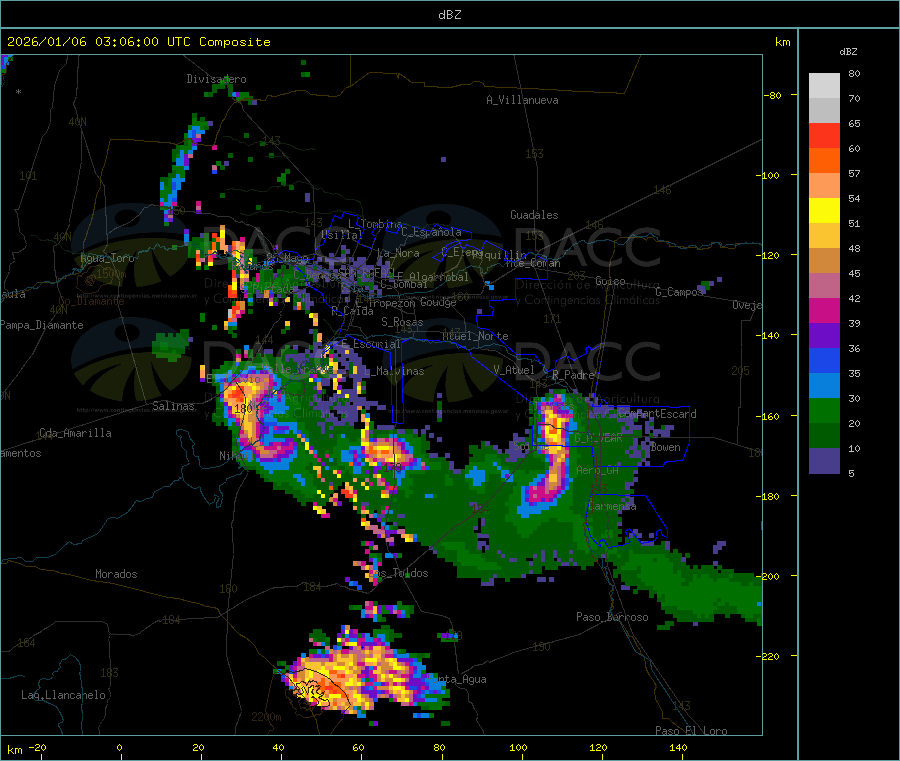Click the Agua_Toro map label
The width and height of the screenshot is (900, 761).
point(107,258)
